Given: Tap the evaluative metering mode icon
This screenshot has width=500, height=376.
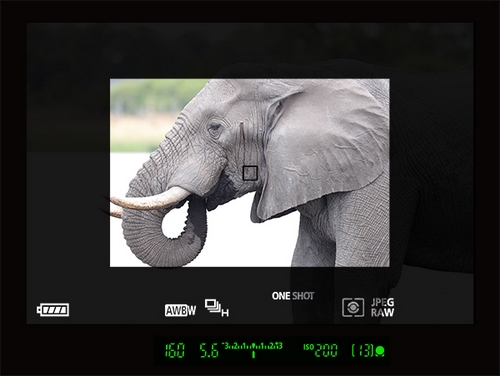Looking at the screenshot, I should [x=353, y=307].
